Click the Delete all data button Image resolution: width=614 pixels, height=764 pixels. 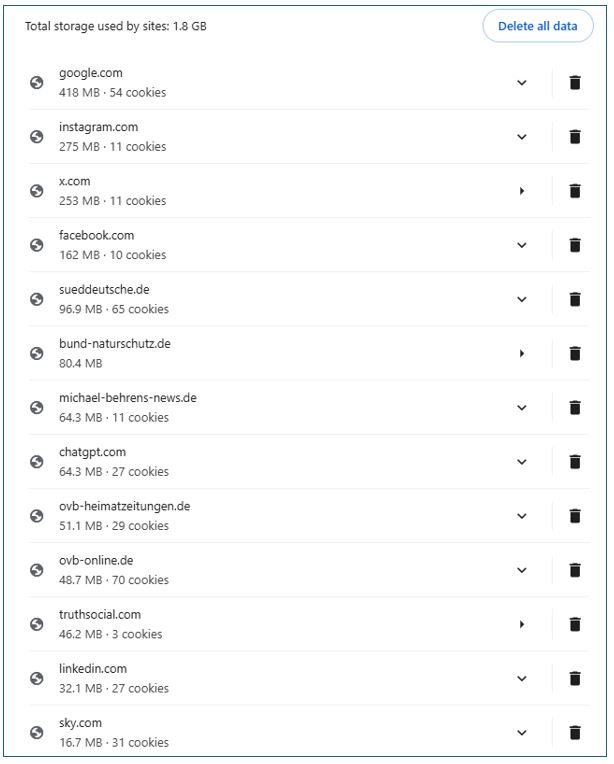point(537,26)
